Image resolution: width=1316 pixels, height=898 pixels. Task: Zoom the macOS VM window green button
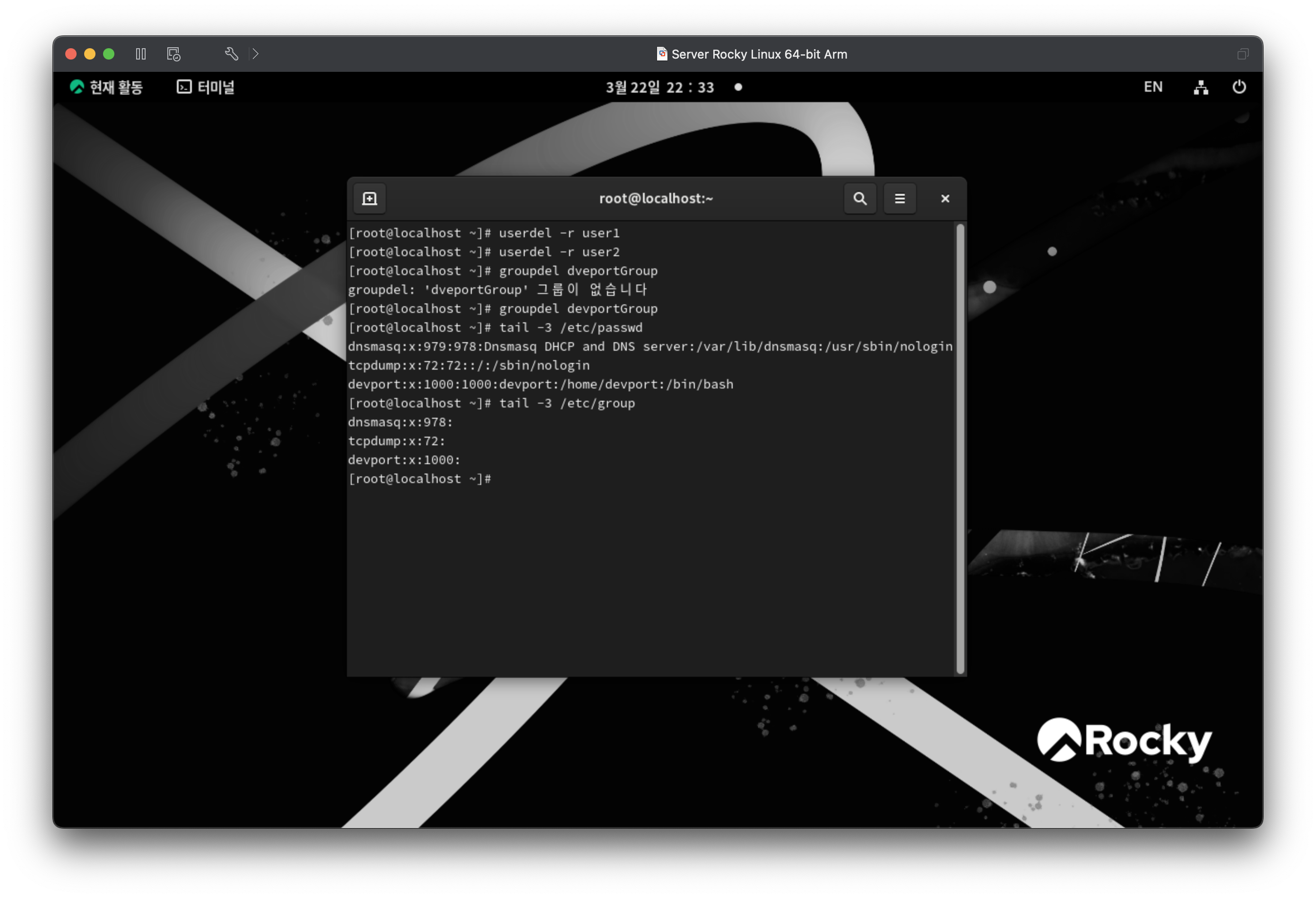coord(109,54)
